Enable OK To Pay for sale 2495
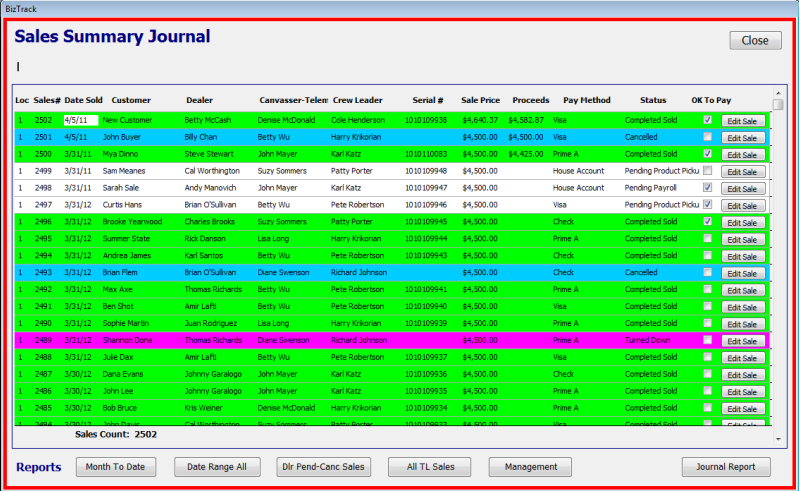 707,238
